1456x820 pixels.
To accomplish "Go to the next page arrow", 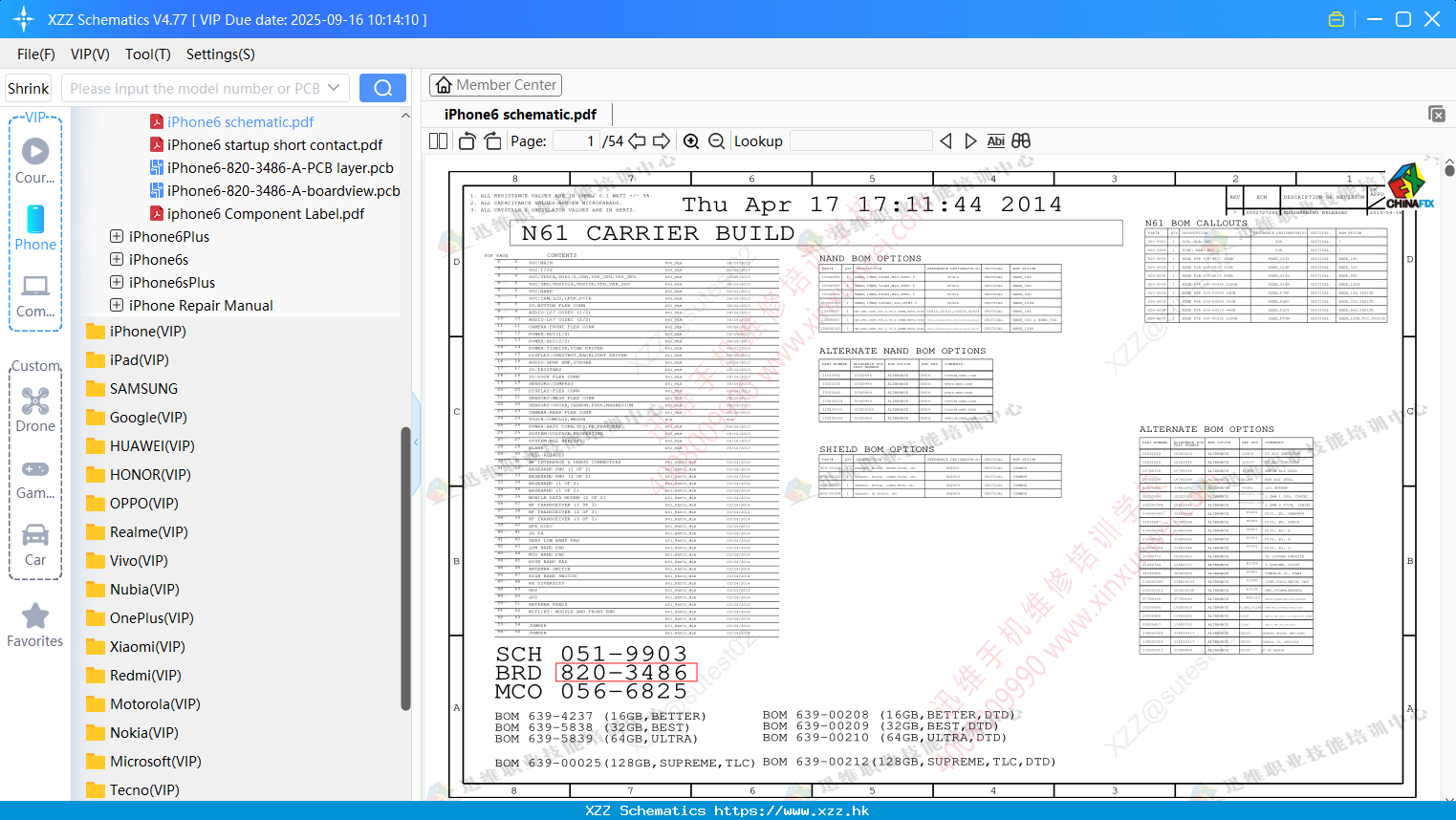I will (662, 141).
